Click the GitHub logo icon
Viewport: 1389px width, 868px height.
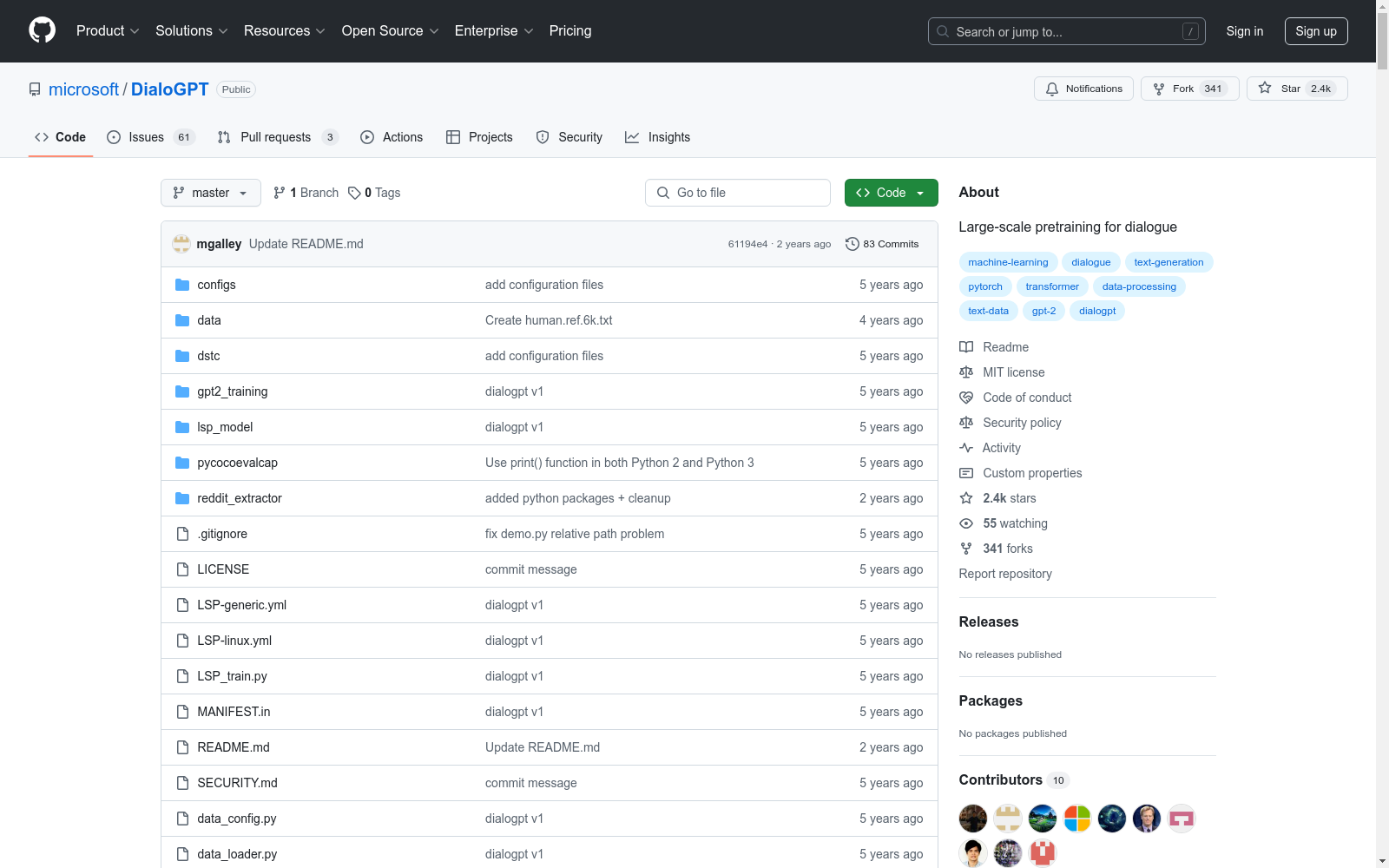[42, 30]
